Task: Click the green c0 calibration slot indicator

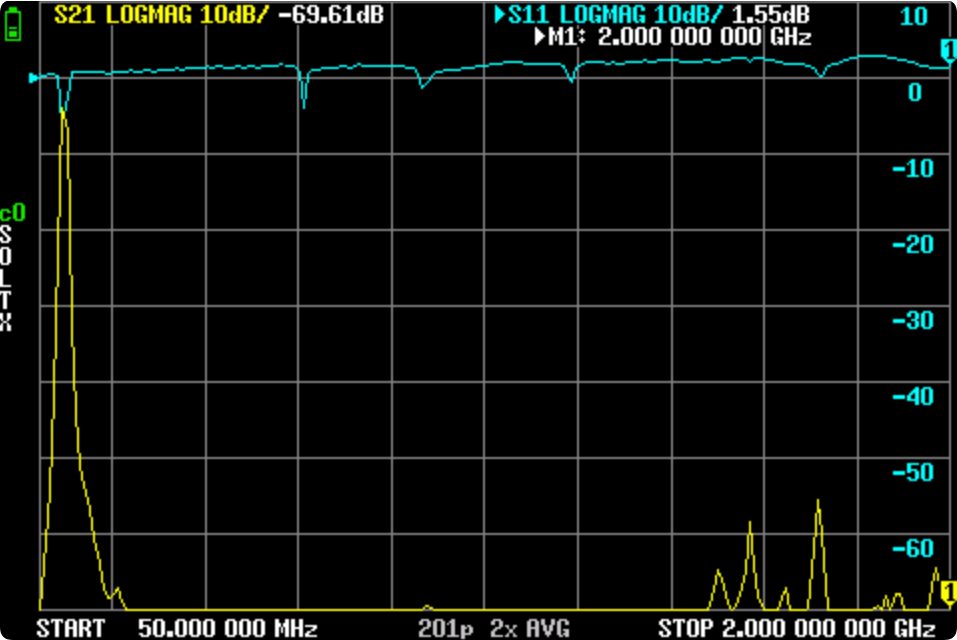Action: coord(11,212)
